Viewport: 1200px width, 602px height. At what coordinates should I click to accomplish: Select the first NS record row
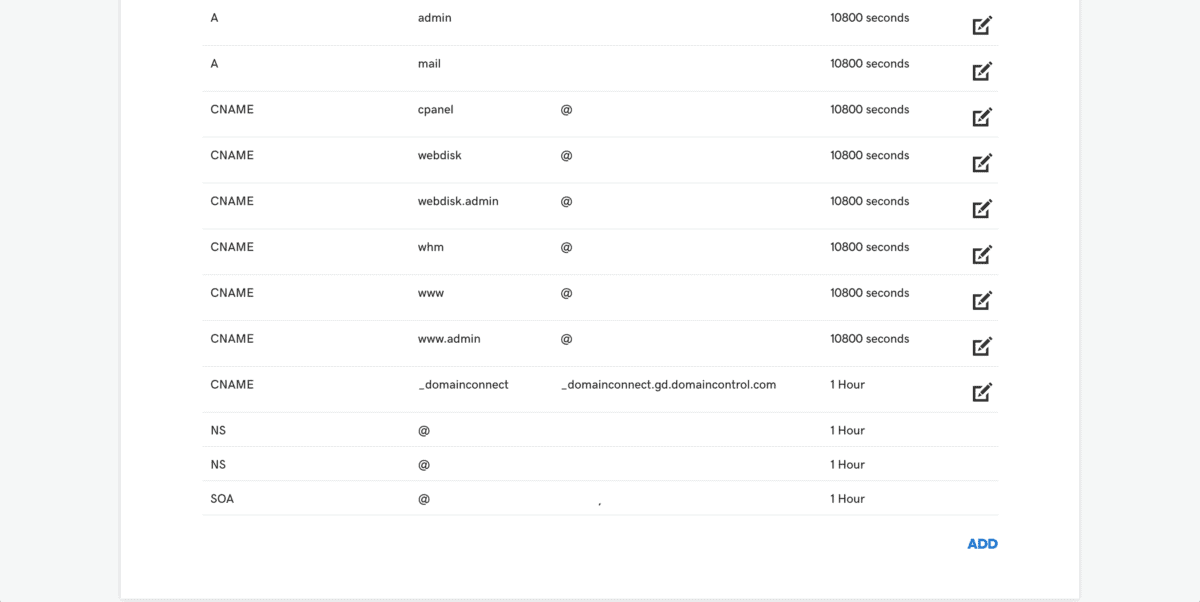click(x=600, y=430)
